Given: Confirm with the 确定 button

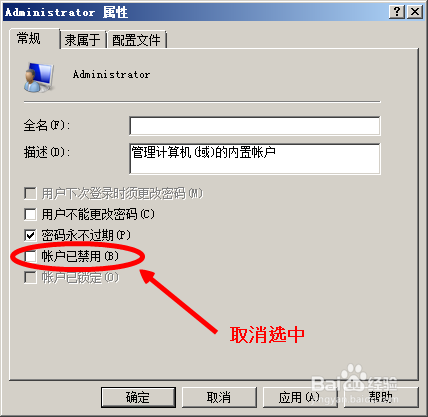Looking at the screenshot, I should click(138, 397).
